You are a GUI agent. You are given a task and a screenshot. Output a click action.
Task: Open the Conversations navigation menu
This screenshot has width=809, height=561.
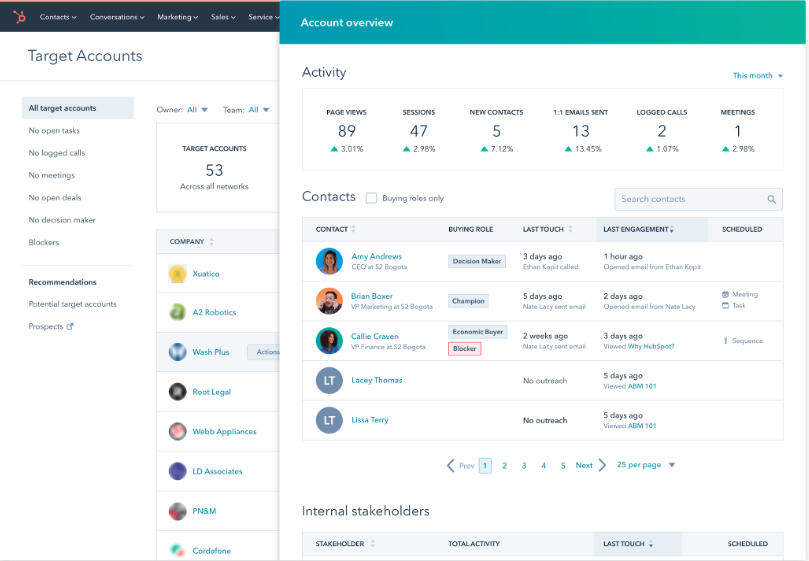(x=116, y=17)
